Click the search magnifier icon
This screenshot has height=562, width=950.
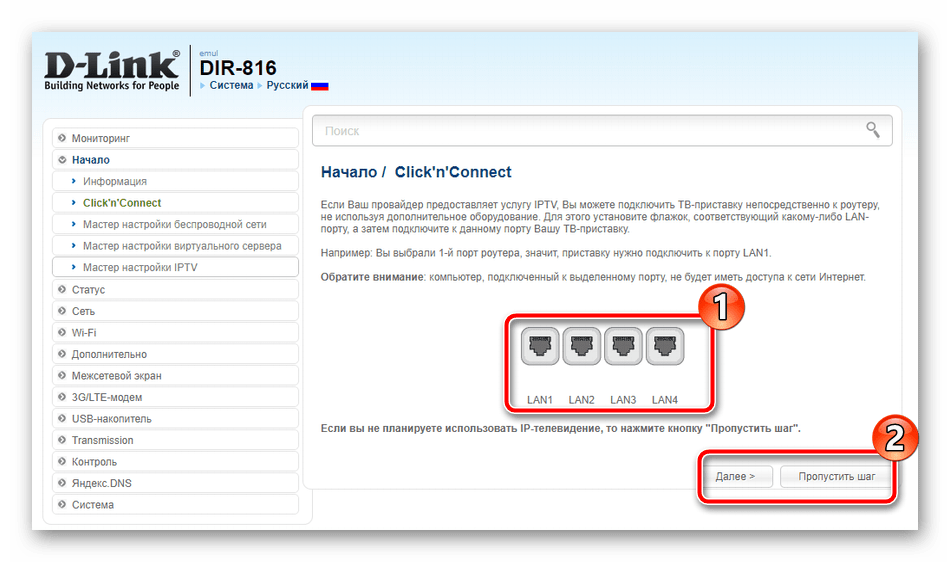[872, 130]
